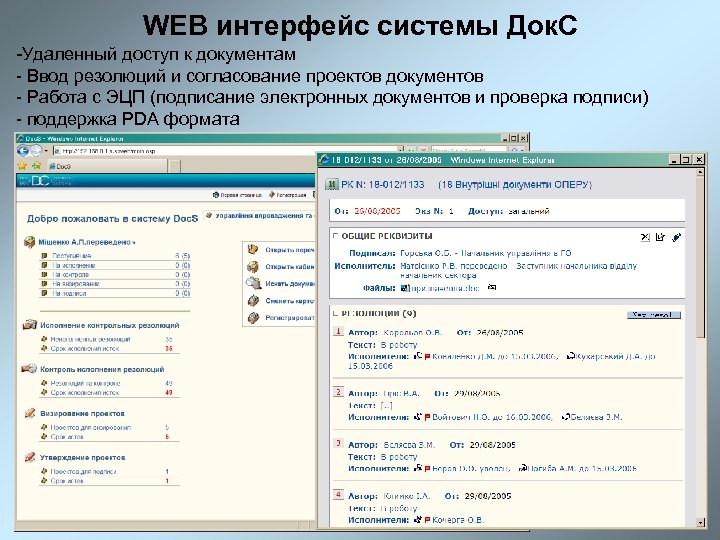Click the resolution number 3 icon by Беляєва З.М.
720x540 pixels.
click(x=338, y=443)
